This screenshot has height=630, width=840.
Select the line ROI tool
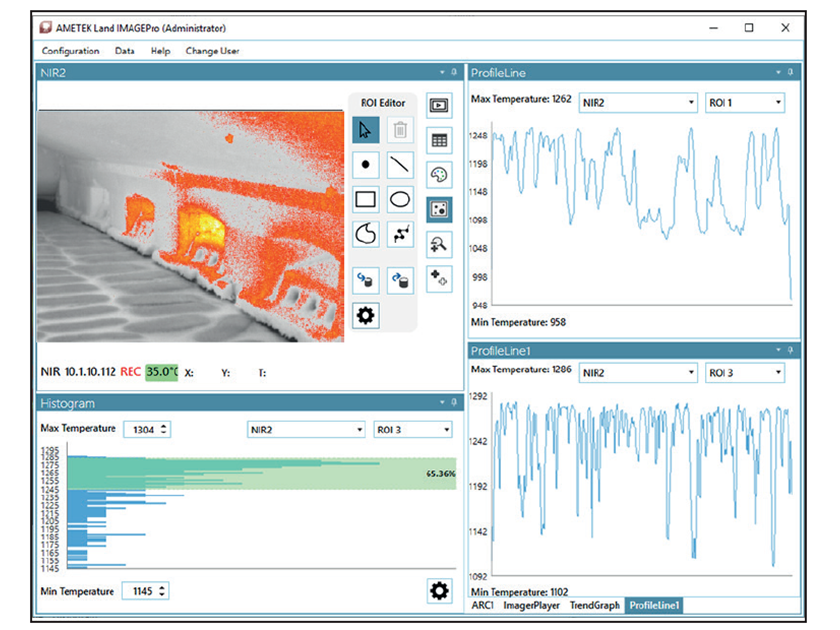point(399,165)
